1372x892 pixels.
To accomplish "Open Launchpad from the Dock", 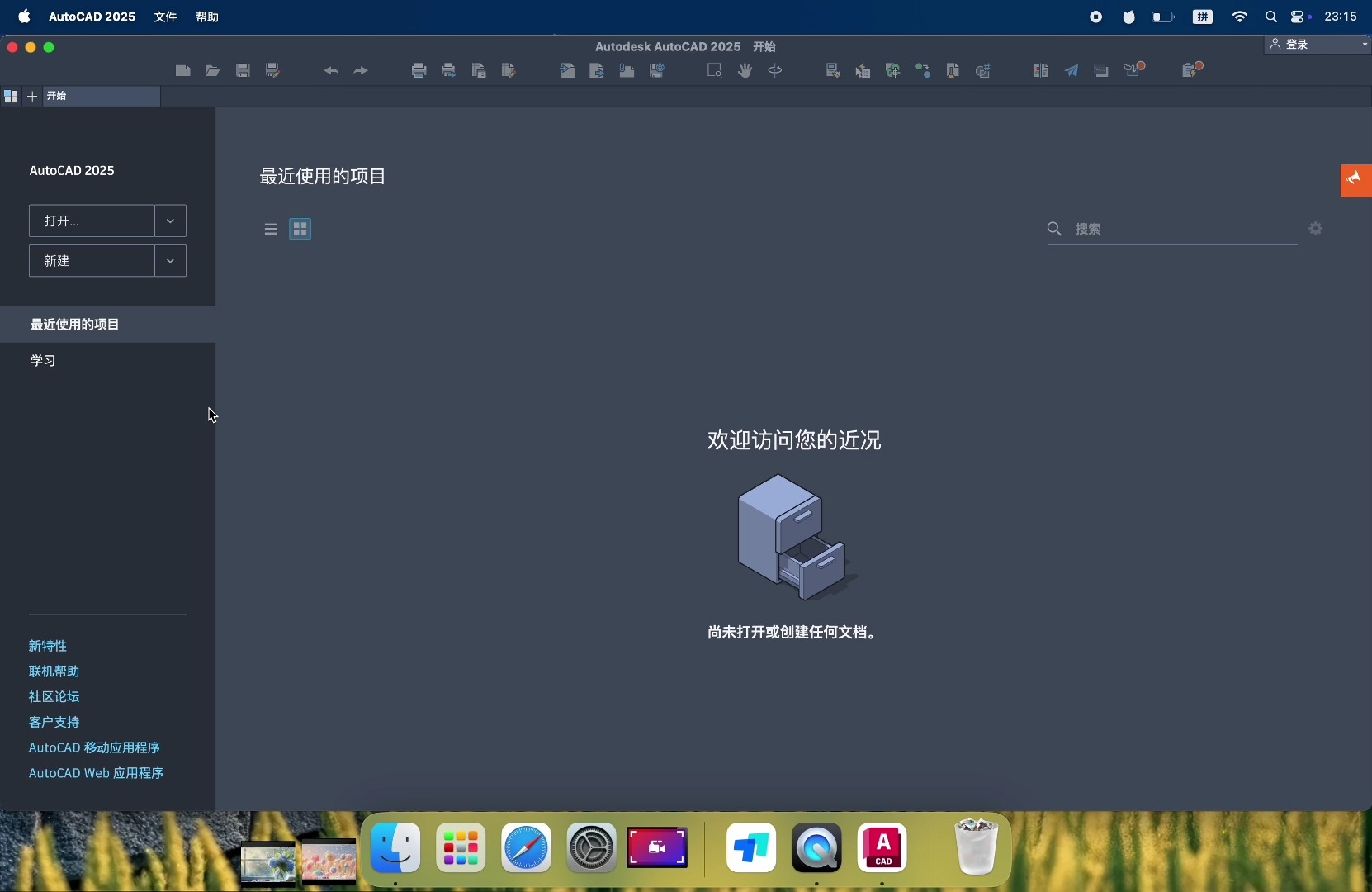I will point(461,849).
